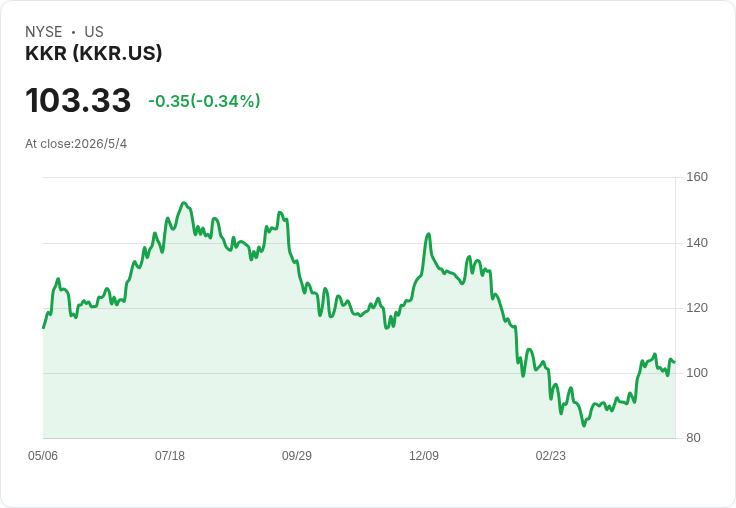This screenshot has width=736, height=508.
Task: Click the KKR (KKR.US) stock title
Action: 93,53
